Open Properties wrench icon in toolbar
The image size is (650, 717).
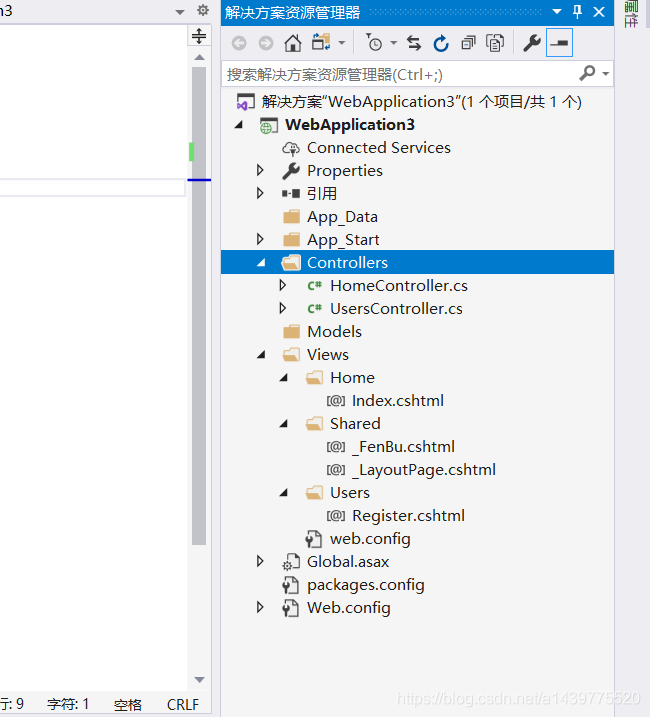[532, 43]
